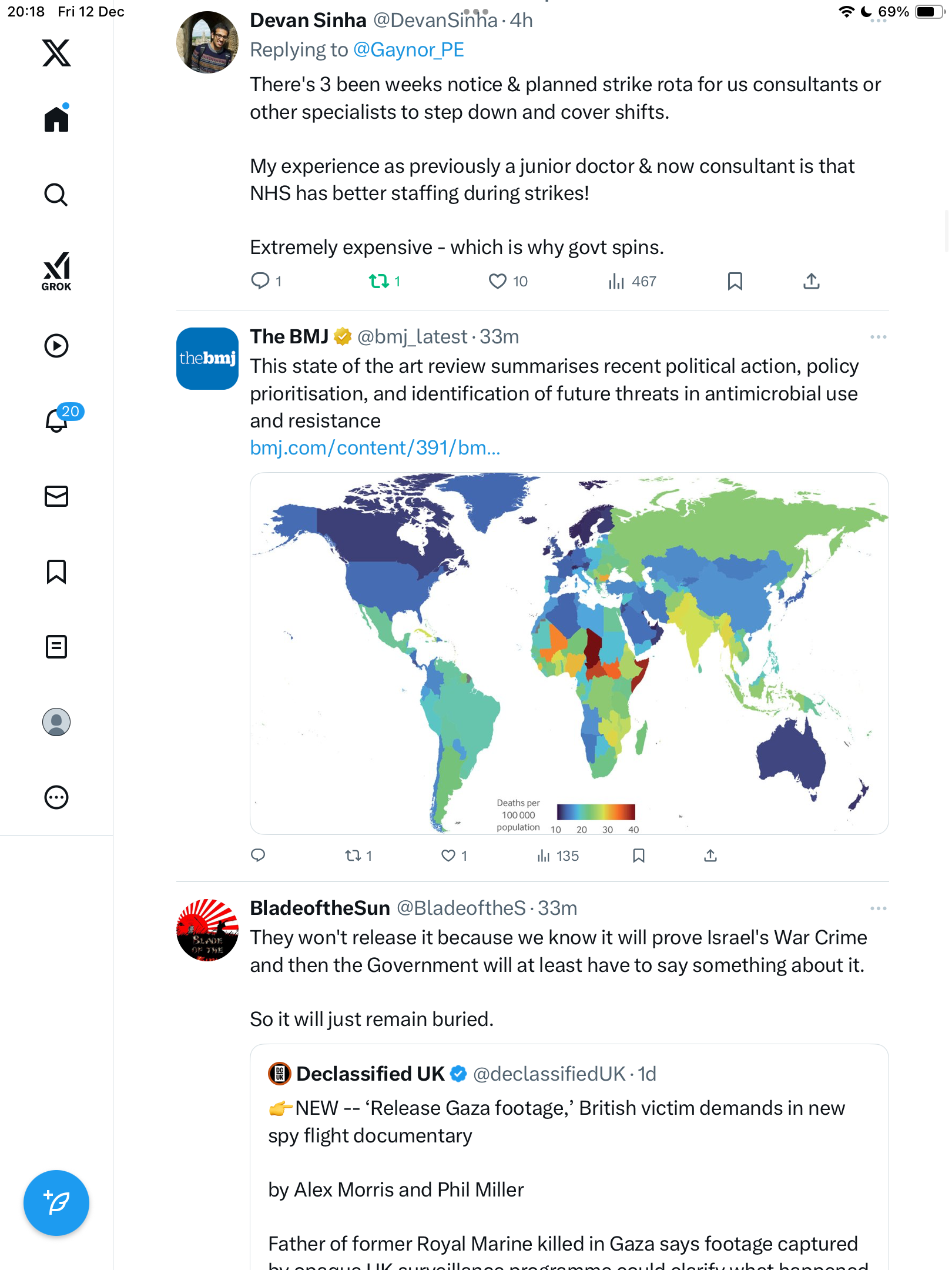This screenshot has width=952, height=1270.
Task: Open the Grok assistant from sidebar
Action: pyautogui.click(x=56, y=271)
